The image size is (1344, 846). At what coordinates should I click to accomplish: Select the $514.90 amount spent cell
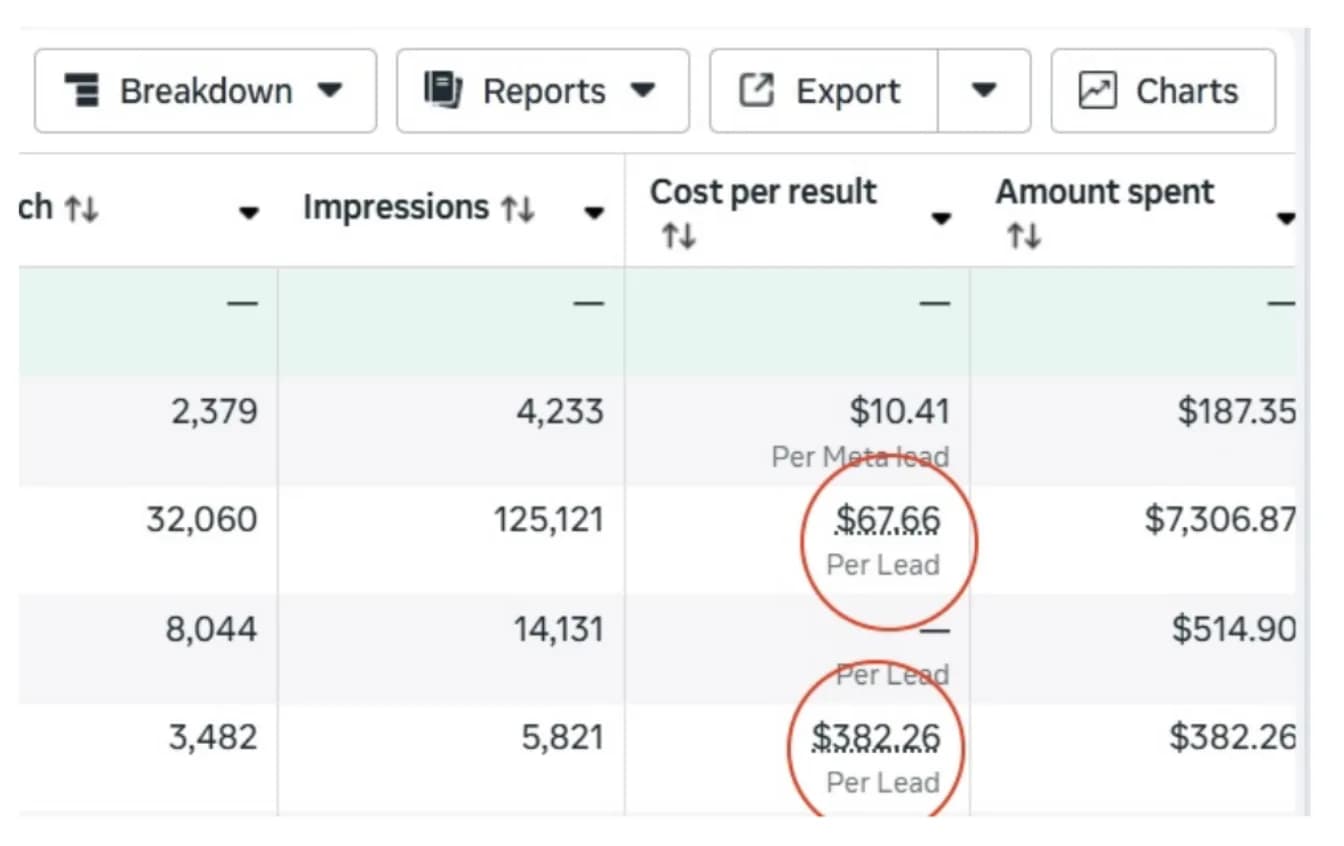pyautogui.click(x=1234, y=629)
